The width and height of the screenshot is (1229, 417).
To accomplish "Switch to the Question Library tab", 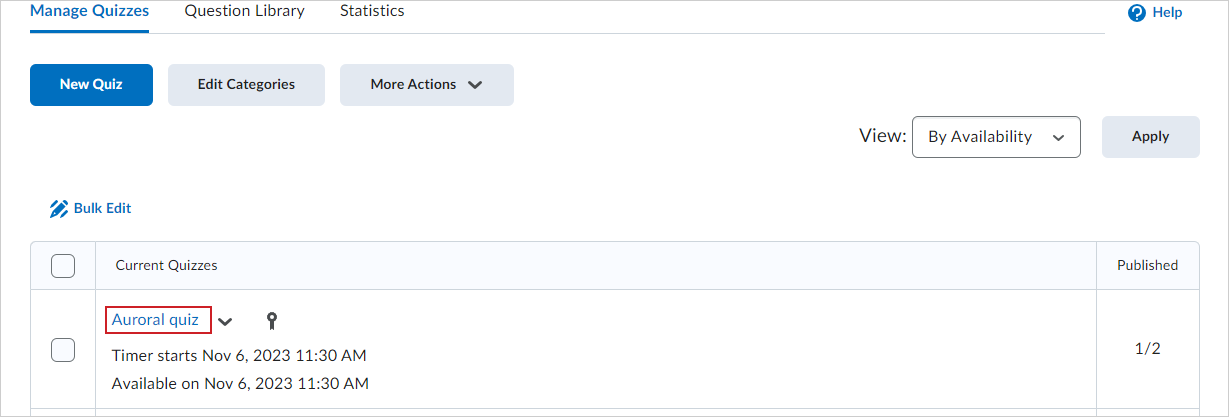I will [245, 12].
